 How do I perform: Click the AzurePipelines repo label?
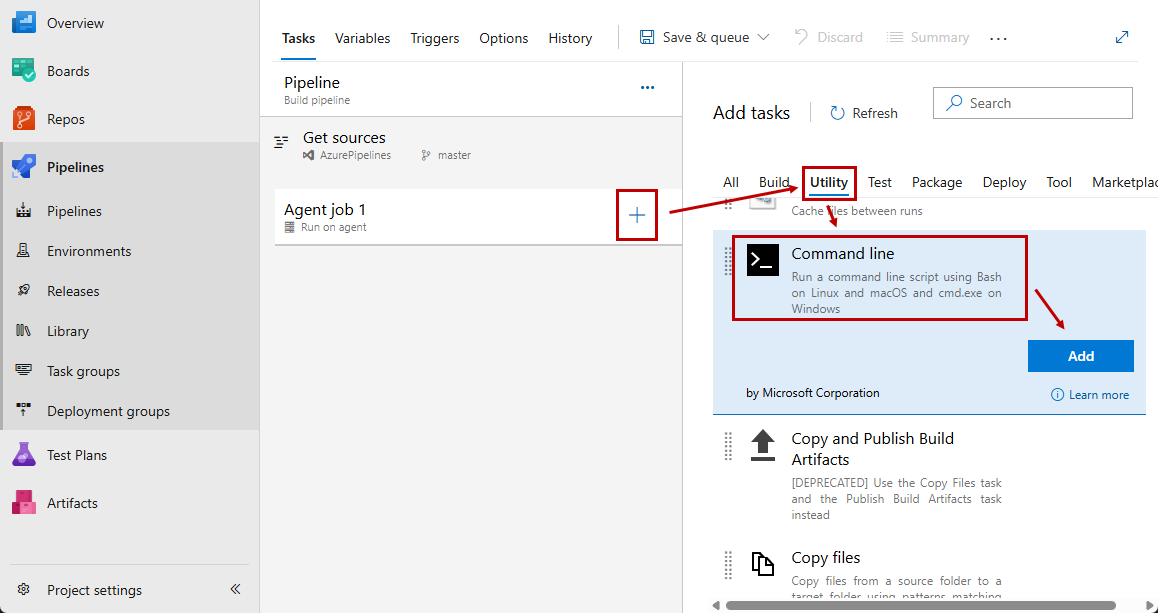(x=355, y=155)
